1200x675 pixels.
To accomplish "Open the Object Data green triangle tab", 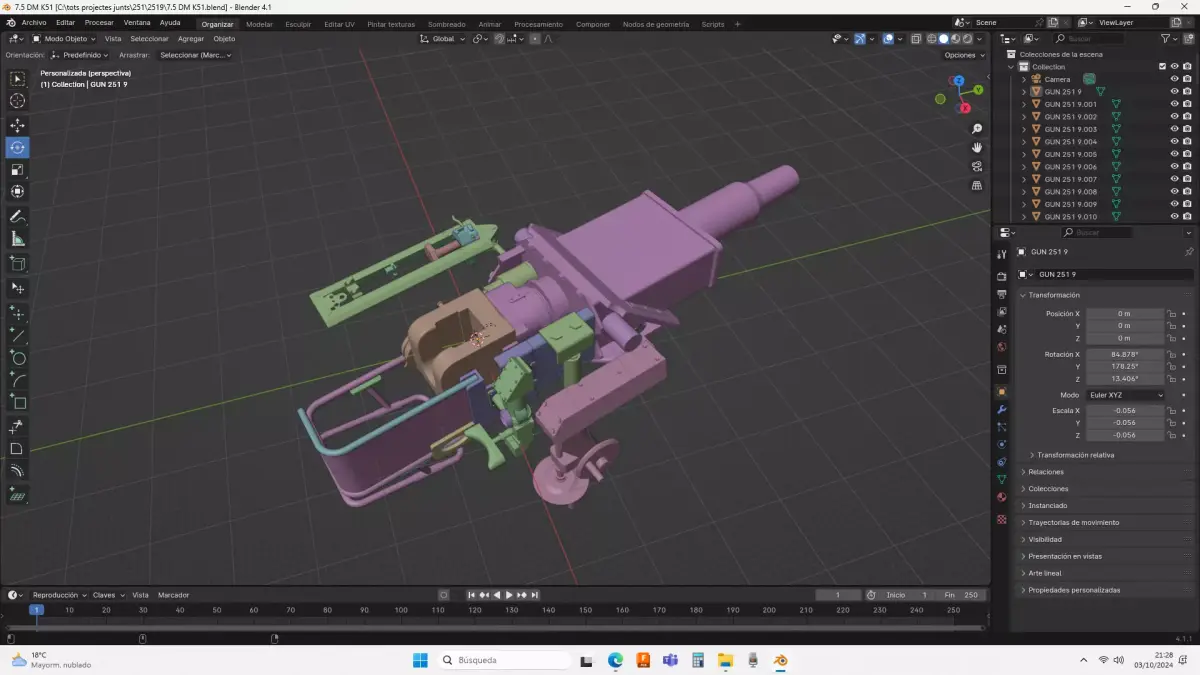I will pyautogui.click(x=1001, y=480).
